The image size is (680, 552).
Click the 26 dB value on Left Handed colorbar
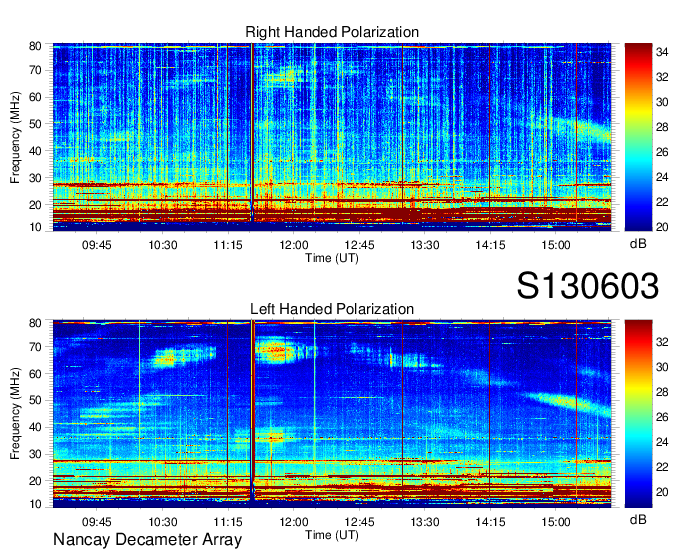(662, 417)
